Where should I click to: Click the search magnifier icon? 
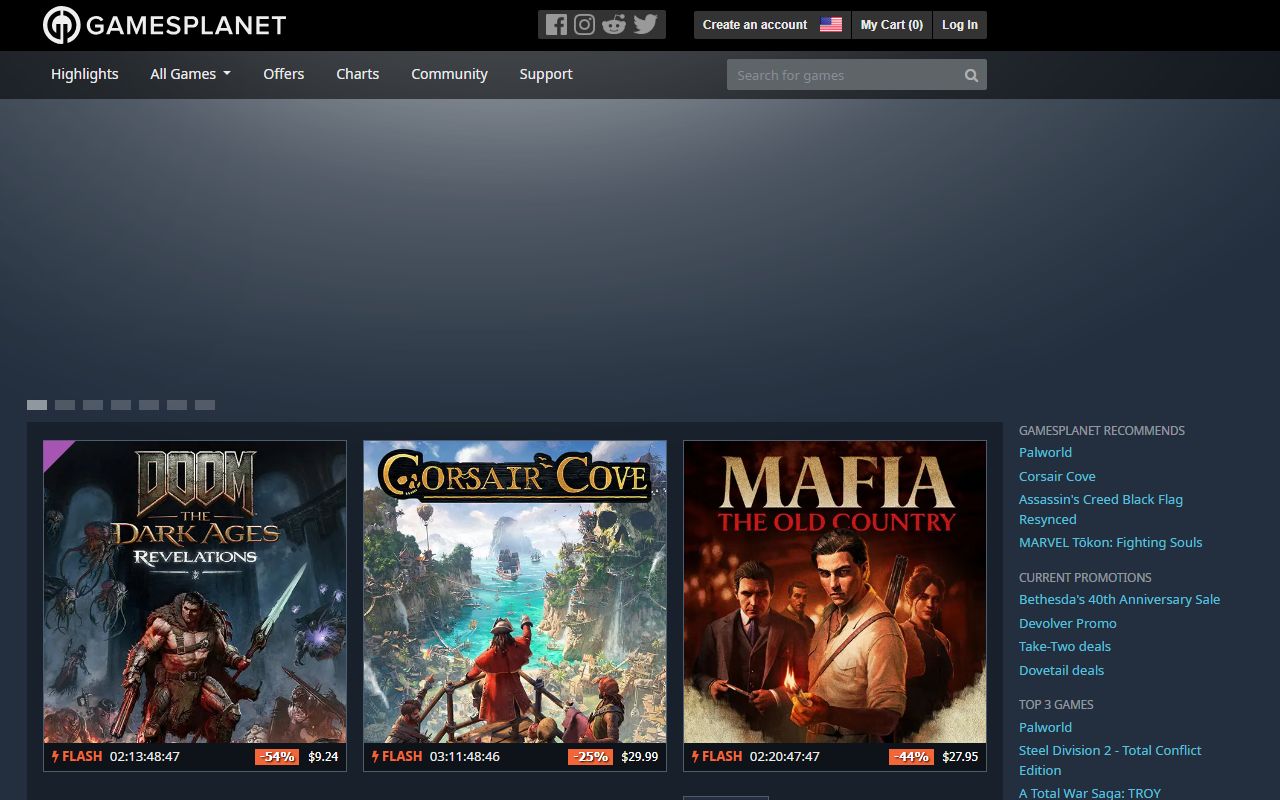(x=971, y=75)
